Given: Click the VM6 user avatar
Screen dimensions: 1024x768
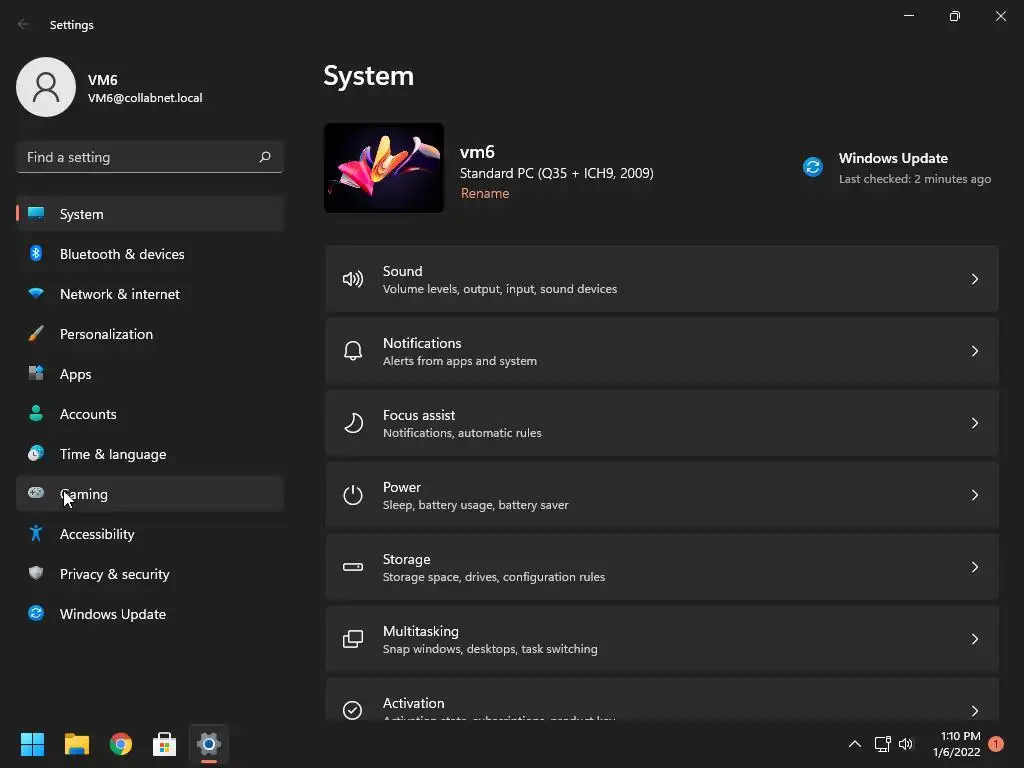Looking at the screenshot, I should [46, 87].
